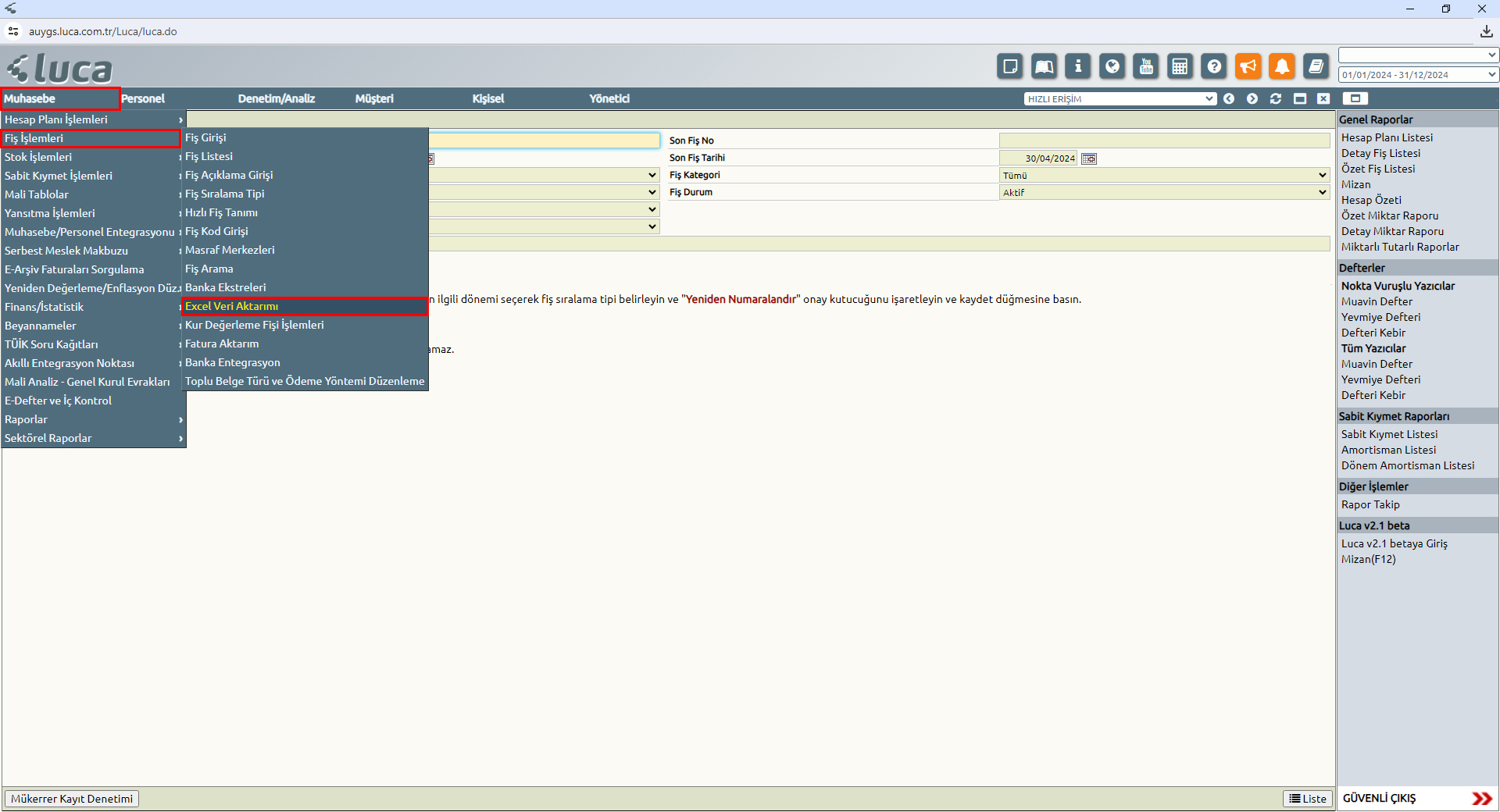The width and height of the screenshot is (1500, 812).
Task: Launch the calculator icon
Action: tap(1180, 66)
